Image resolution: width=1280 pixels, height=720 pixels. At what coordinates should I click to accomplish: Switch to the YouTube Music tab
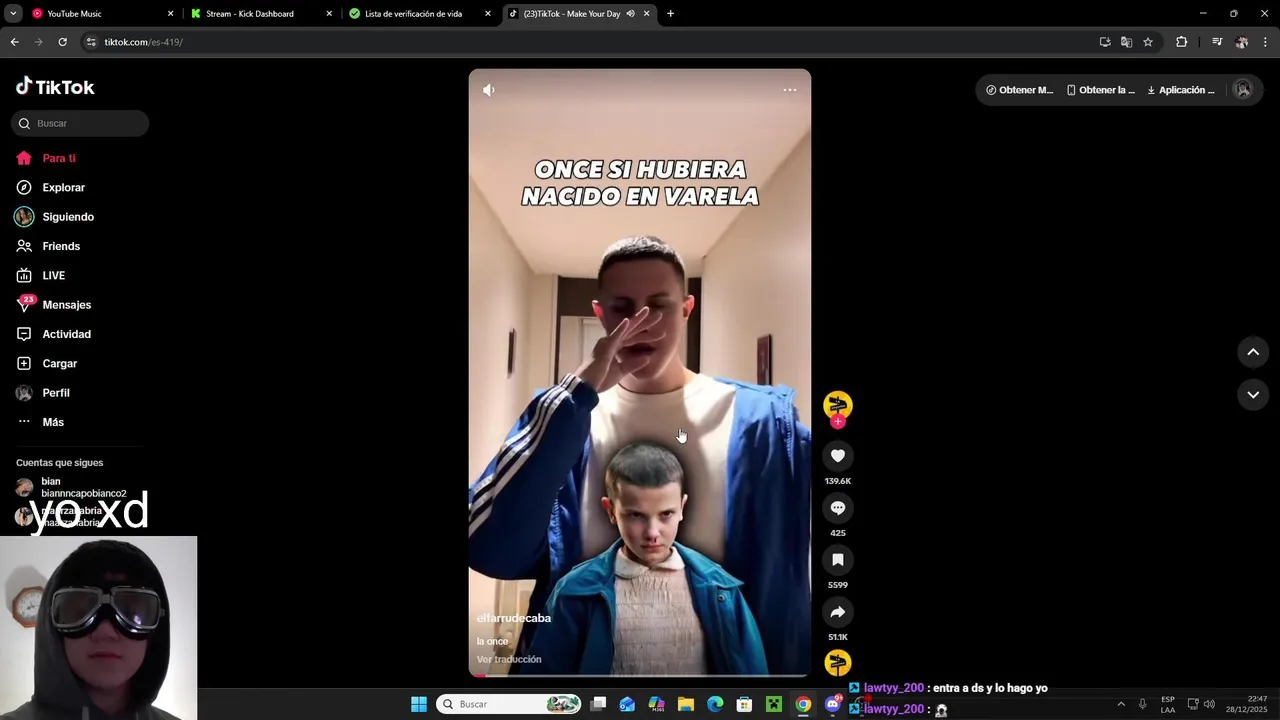click(x=100, y=14)
